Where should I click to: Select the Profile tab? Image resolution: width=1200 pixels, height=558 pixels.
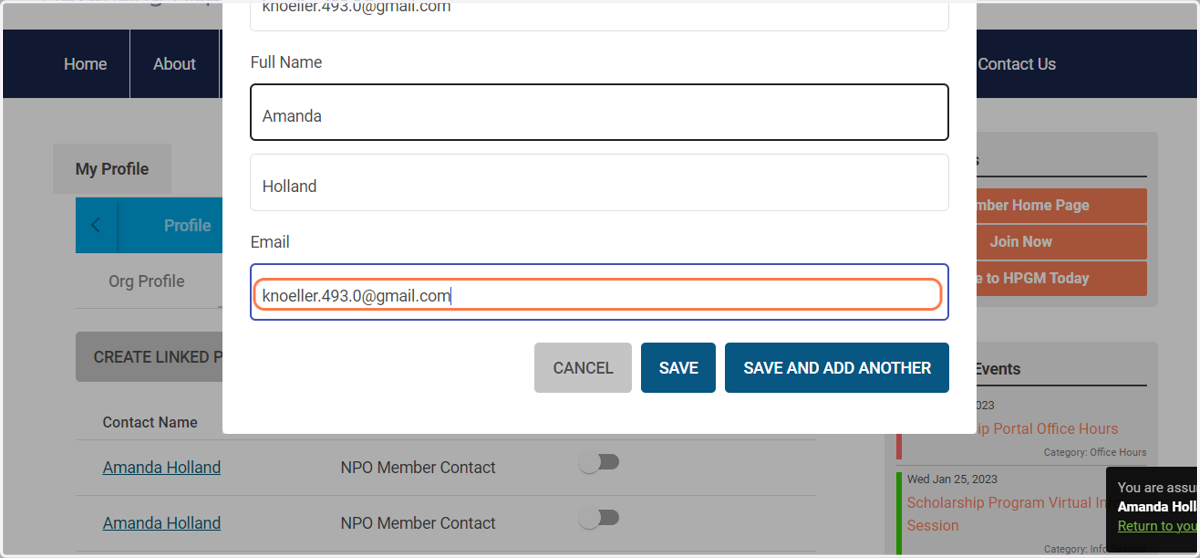(187, 225)
